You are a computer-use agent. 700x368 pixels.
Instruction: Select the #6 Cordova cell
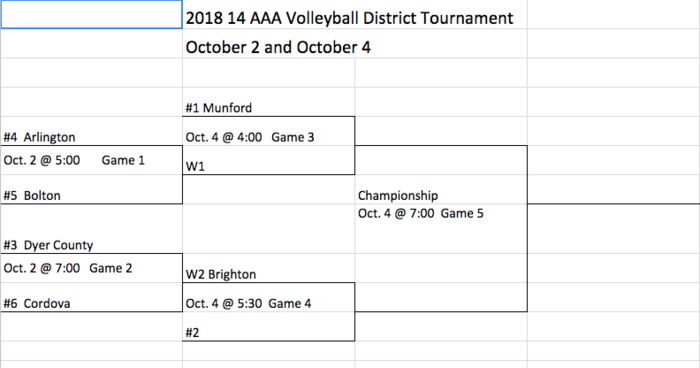[92, 297]
